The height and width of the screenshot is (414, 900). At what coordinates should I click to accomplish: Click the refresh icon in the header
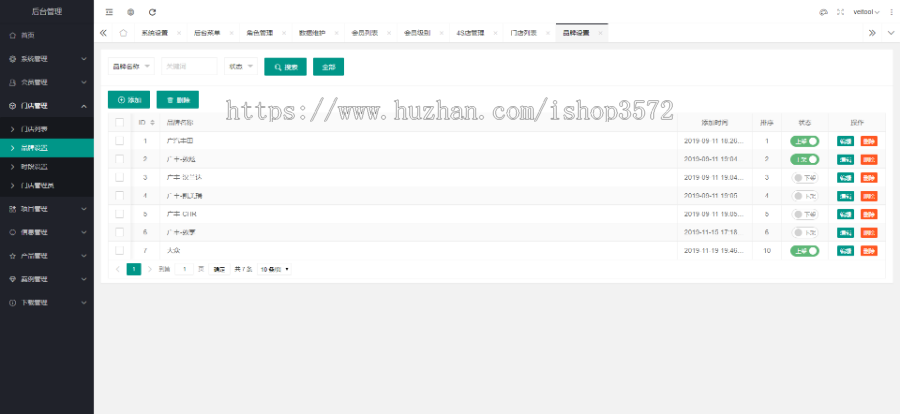[x=152, y=12]
